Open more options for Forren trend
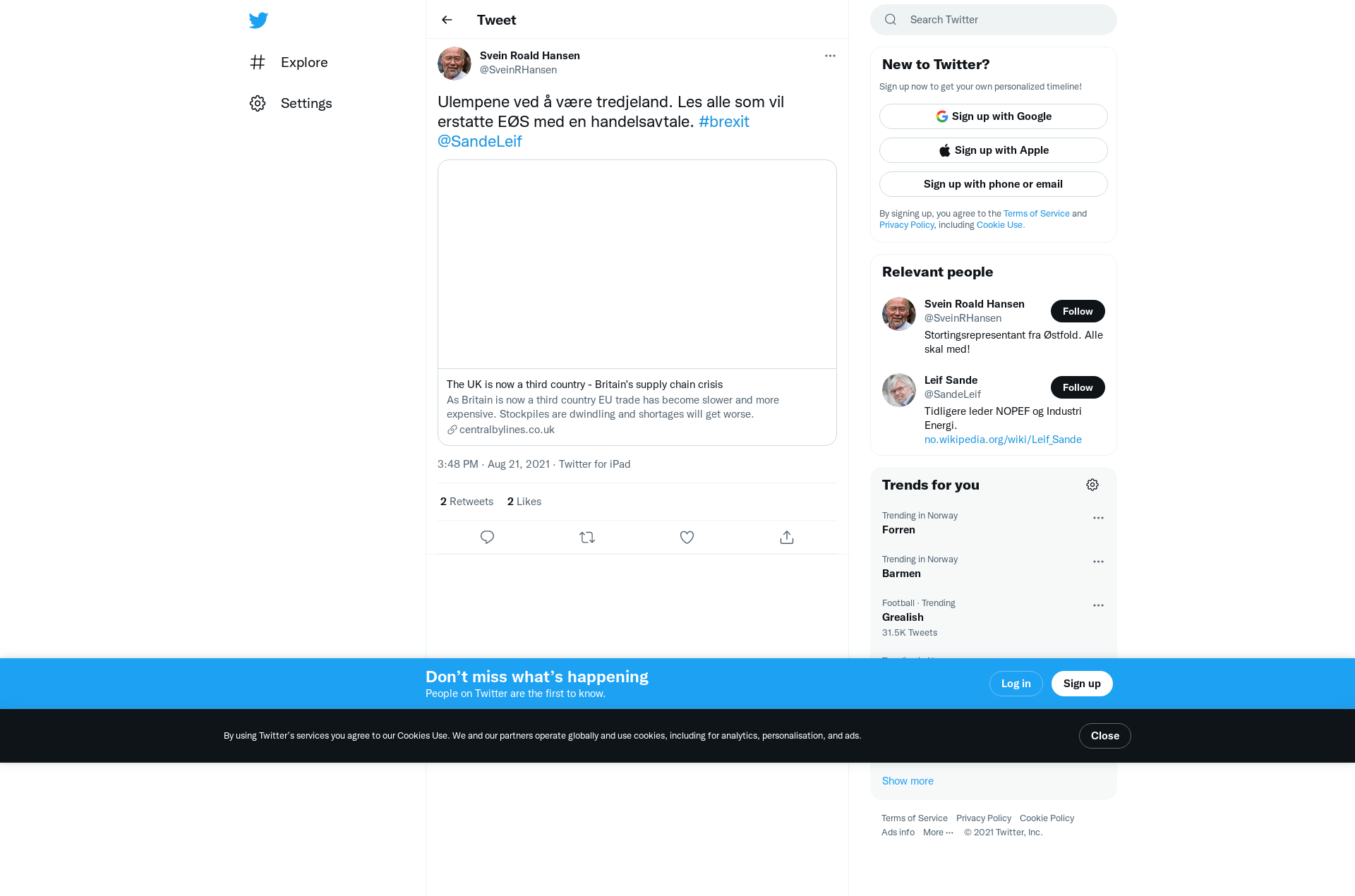This screenshot has width=1355, height=896. [x=1098, y=518]
